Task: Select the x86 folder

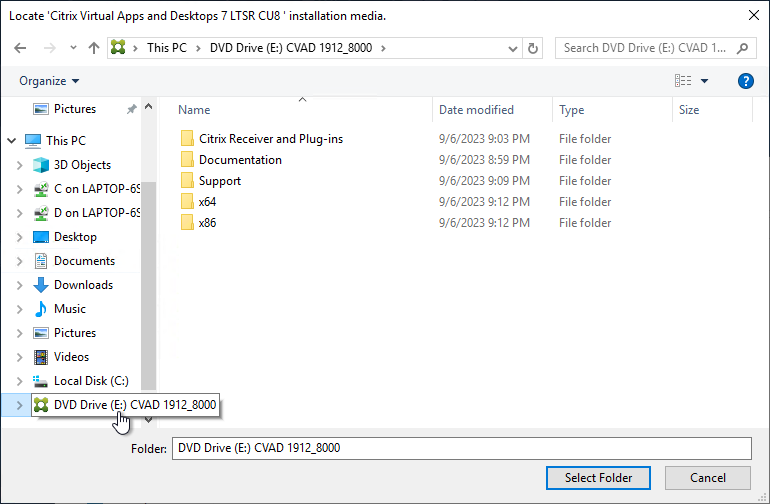Action: click(207, 223)
